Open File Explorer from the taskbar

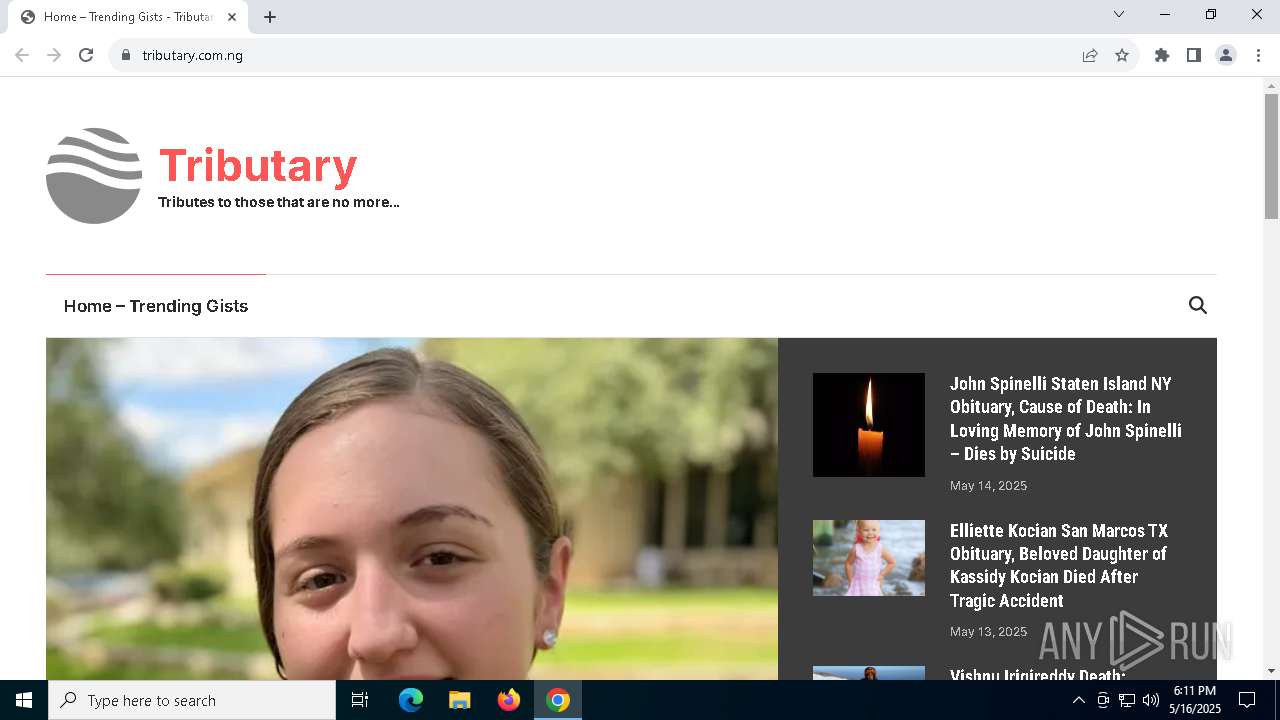pos(460,700)
